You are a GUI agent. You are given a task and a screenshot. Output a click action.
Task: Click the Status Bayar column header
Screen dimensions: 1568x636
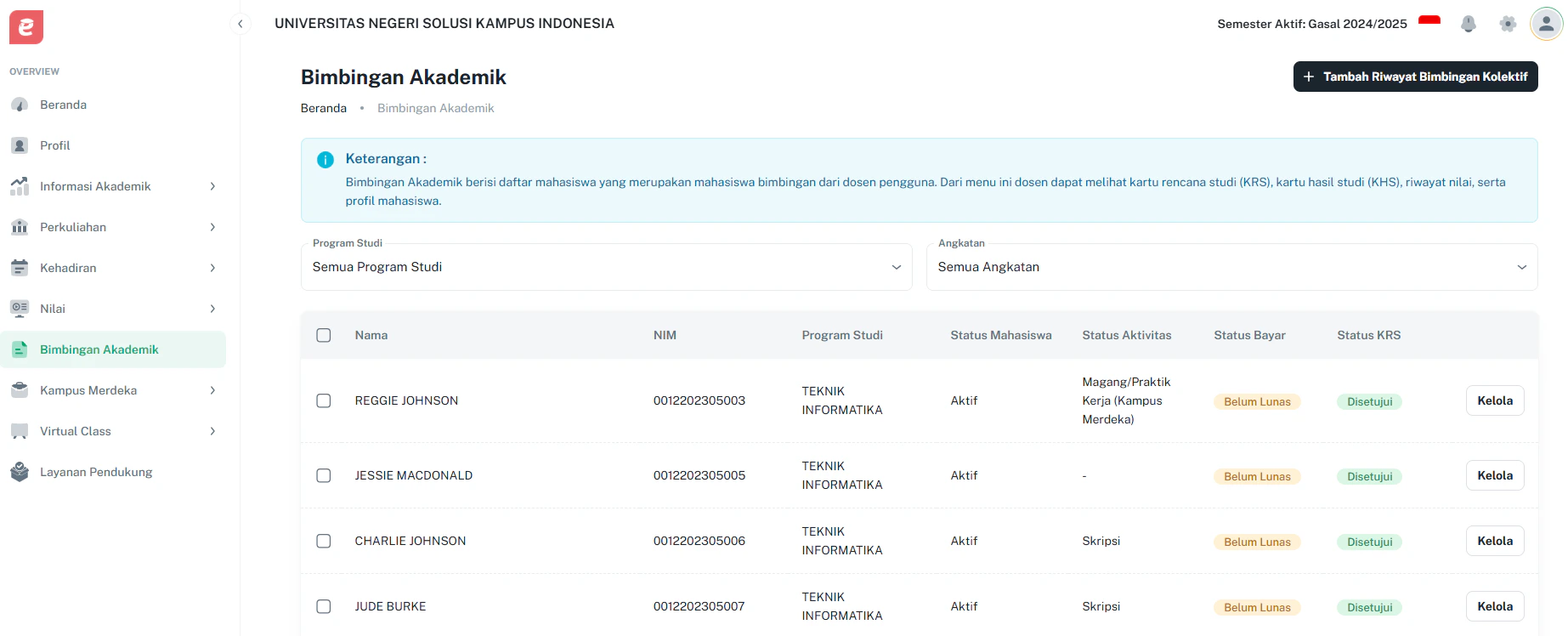pyautogui.click(x=1249, y=335)
